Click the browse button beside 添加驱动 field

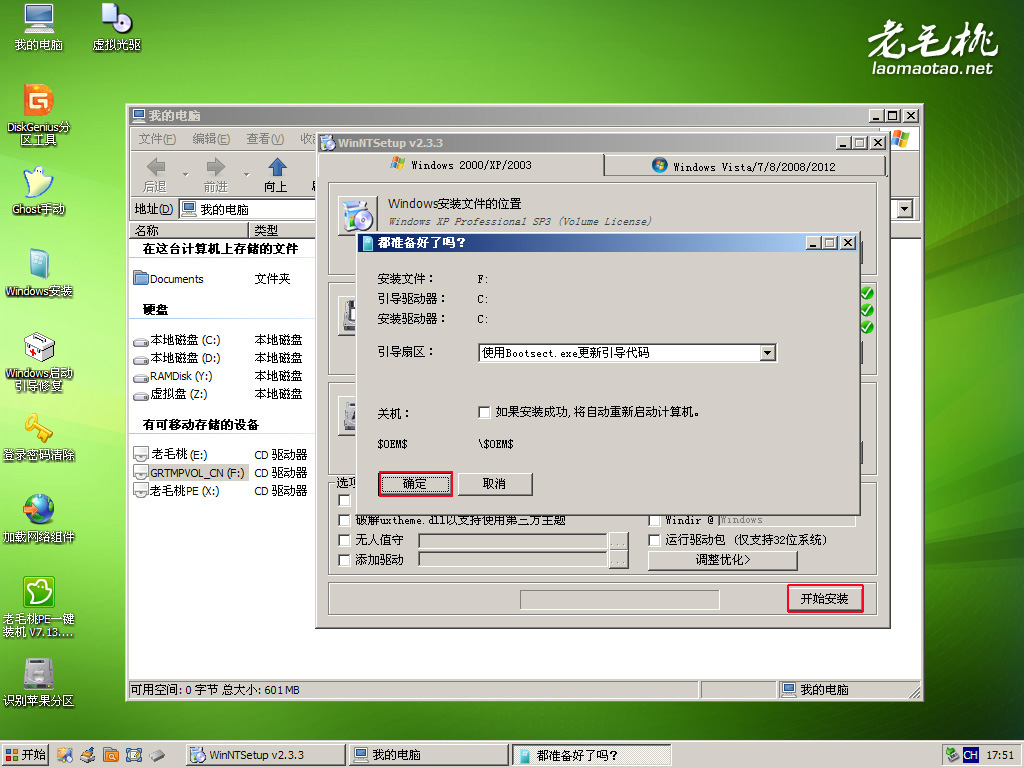pos(618,560)
